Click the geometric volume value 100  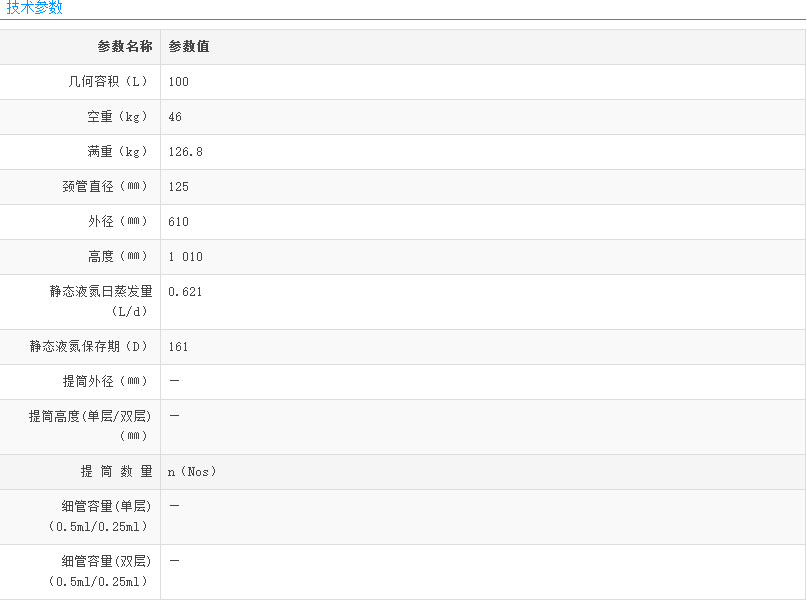(x=179, y=82)
